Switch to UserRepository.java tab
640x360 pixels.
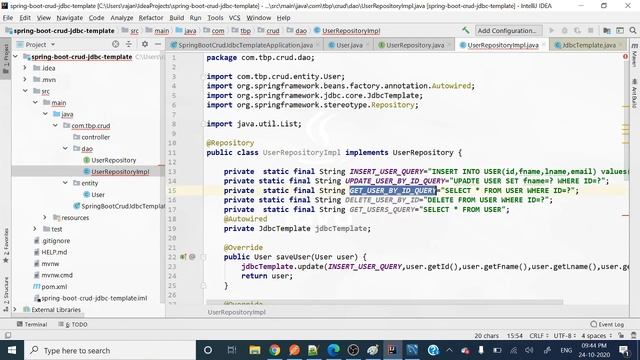pyautogui.click(x=415, y=45)
